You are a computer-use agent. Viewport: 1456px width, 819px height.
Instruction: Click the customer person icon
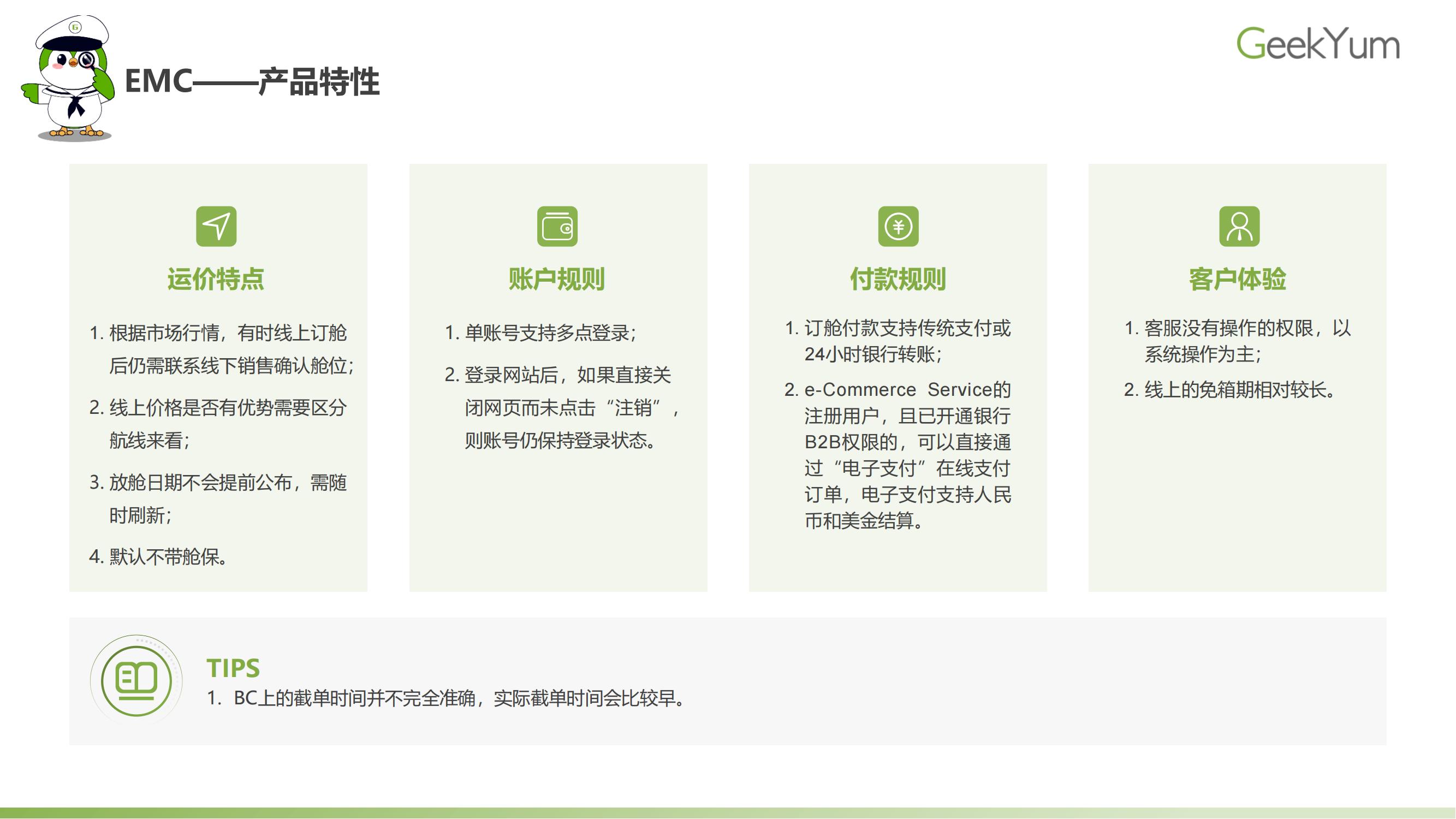click(1239, 226)
